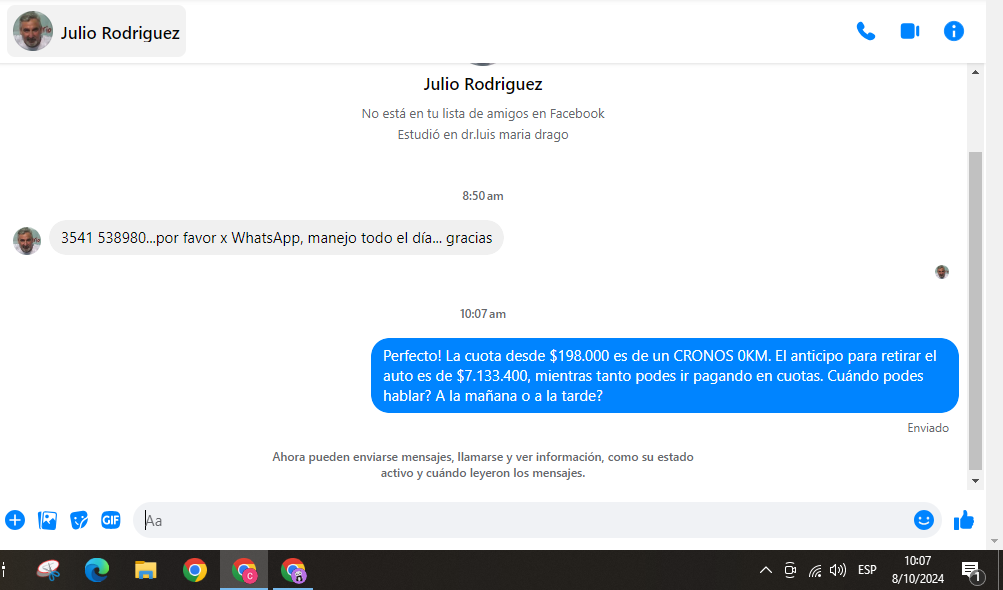
Task: Open the notification action center icon
Action: tap(972, 570)
